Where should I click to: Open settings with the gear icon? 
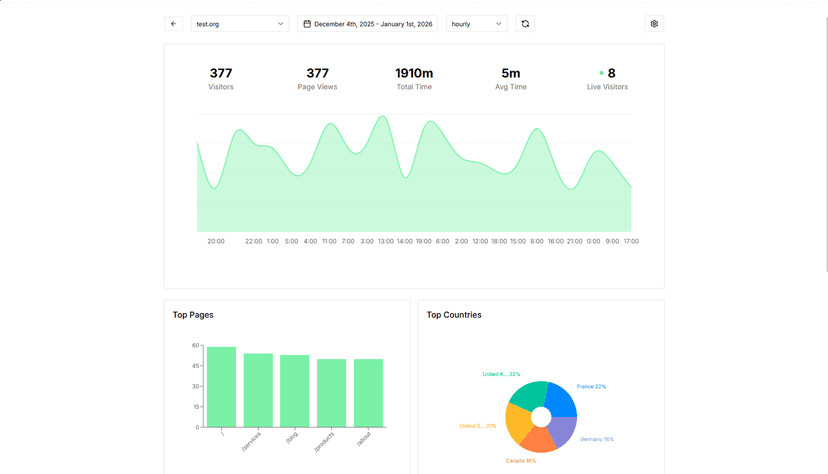[654, 24]
